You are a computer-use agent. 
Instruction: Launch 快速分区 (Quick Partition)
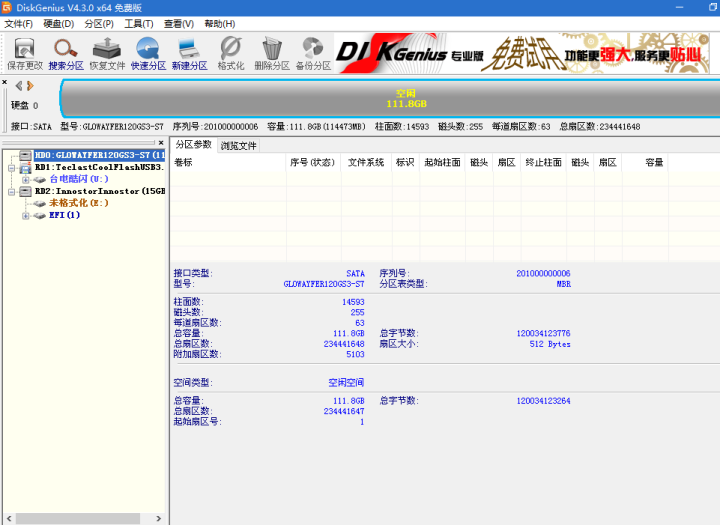coord(148,52)
